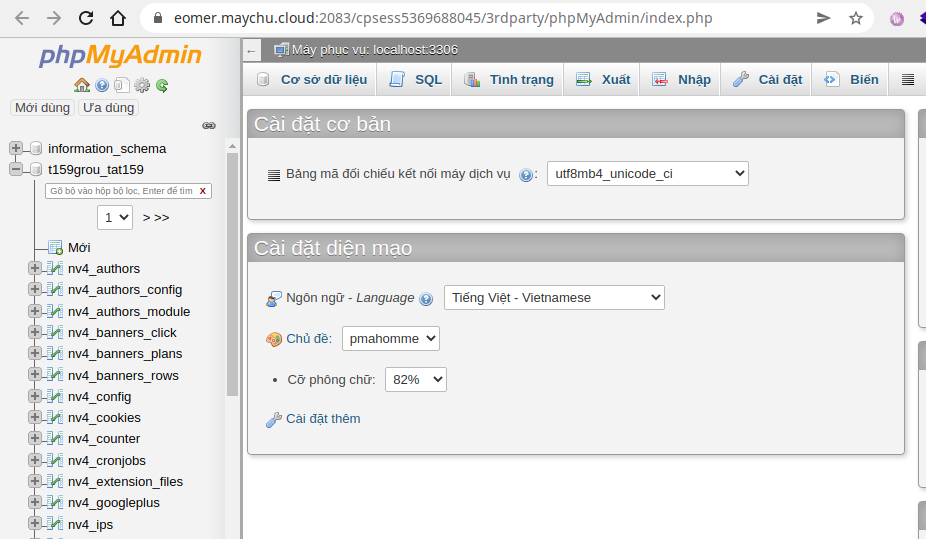Open the Cài đặt settings tab
This screenshot has height=539, width=926.
(x=767, y=80)
